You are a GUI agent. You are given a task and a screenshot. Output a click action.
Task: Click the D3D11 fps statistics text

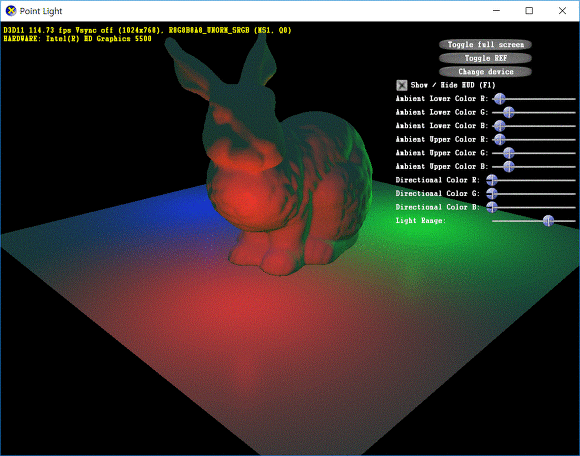tap(147, 30)
